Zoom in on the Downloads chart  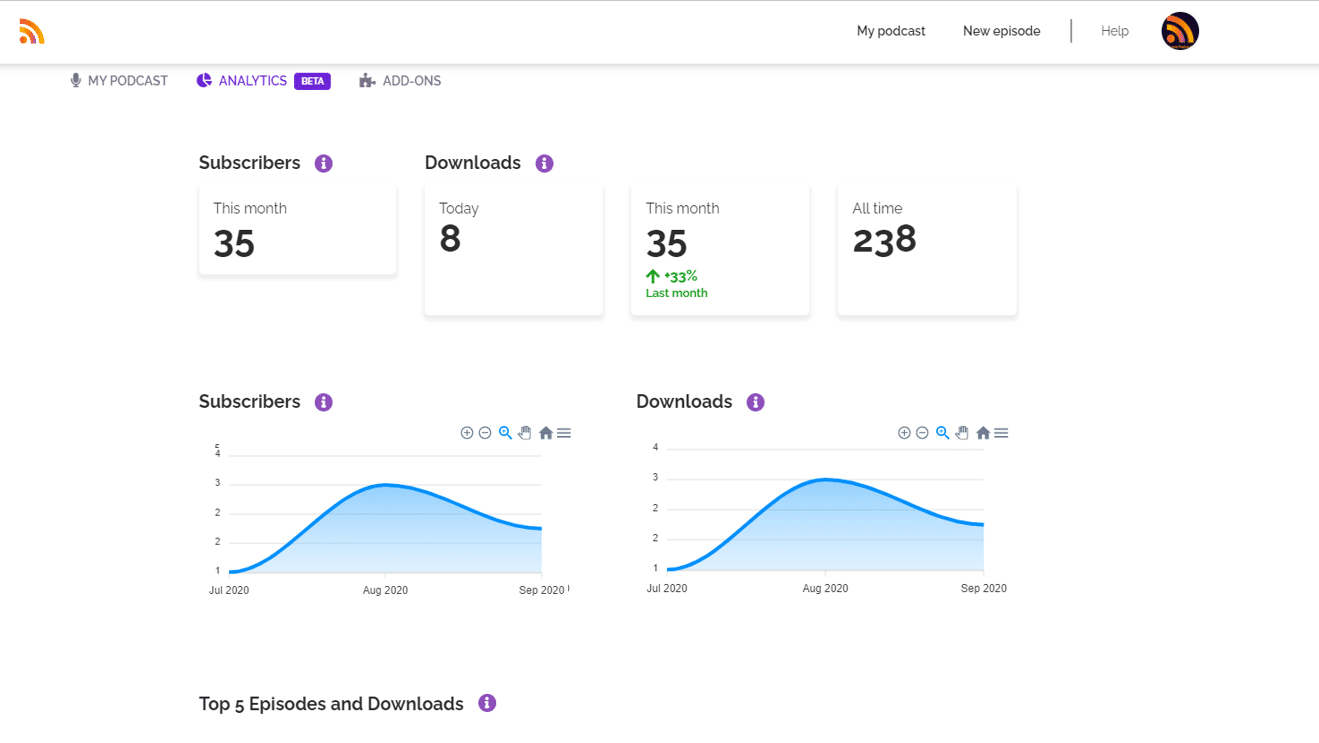pyautogui.click(x=904, y=433)
